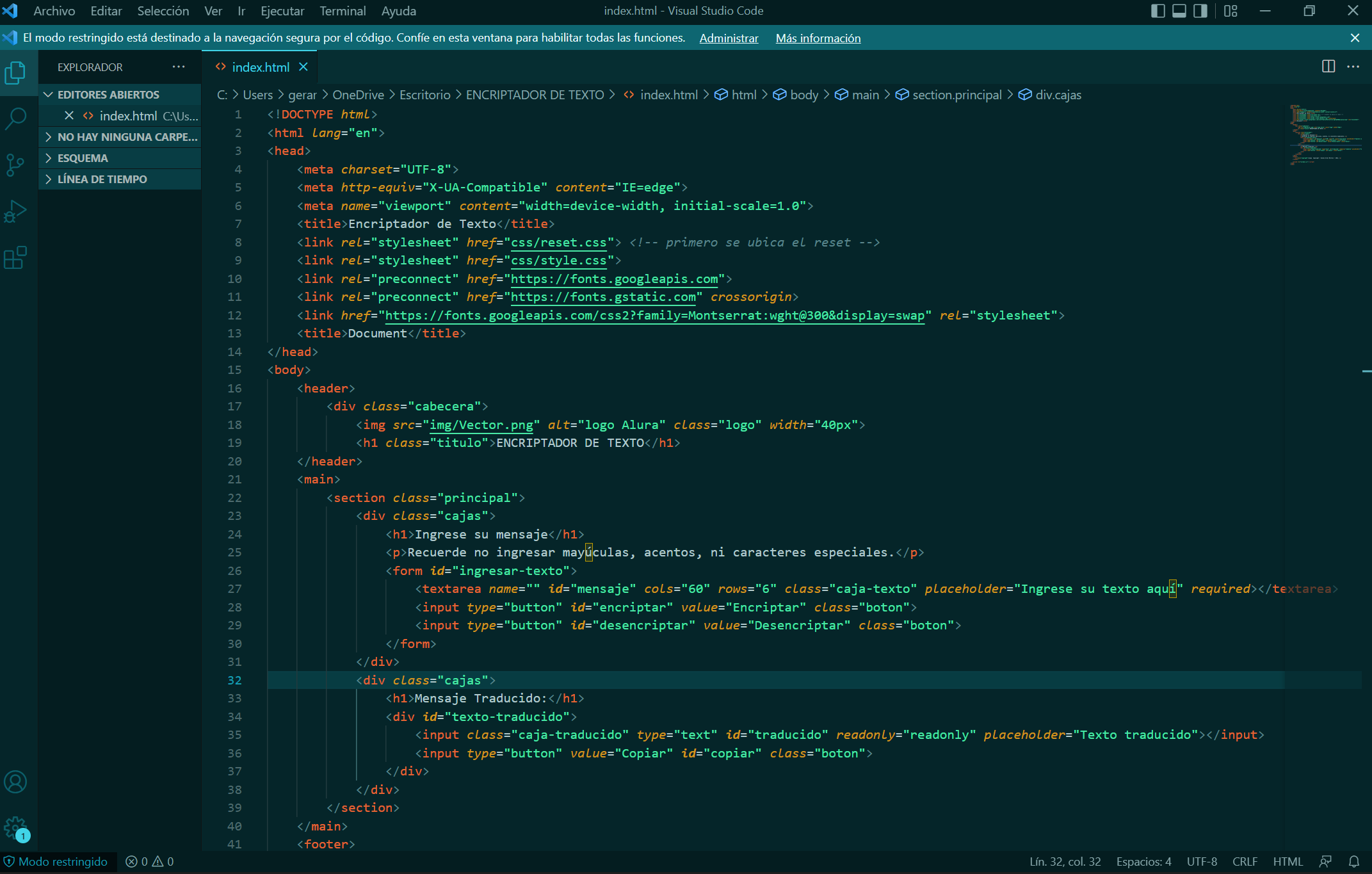Viewport: 1372px width, 874px height.
Task: Dismiss the restricted mode banner
Action: tap(1355, 38)
